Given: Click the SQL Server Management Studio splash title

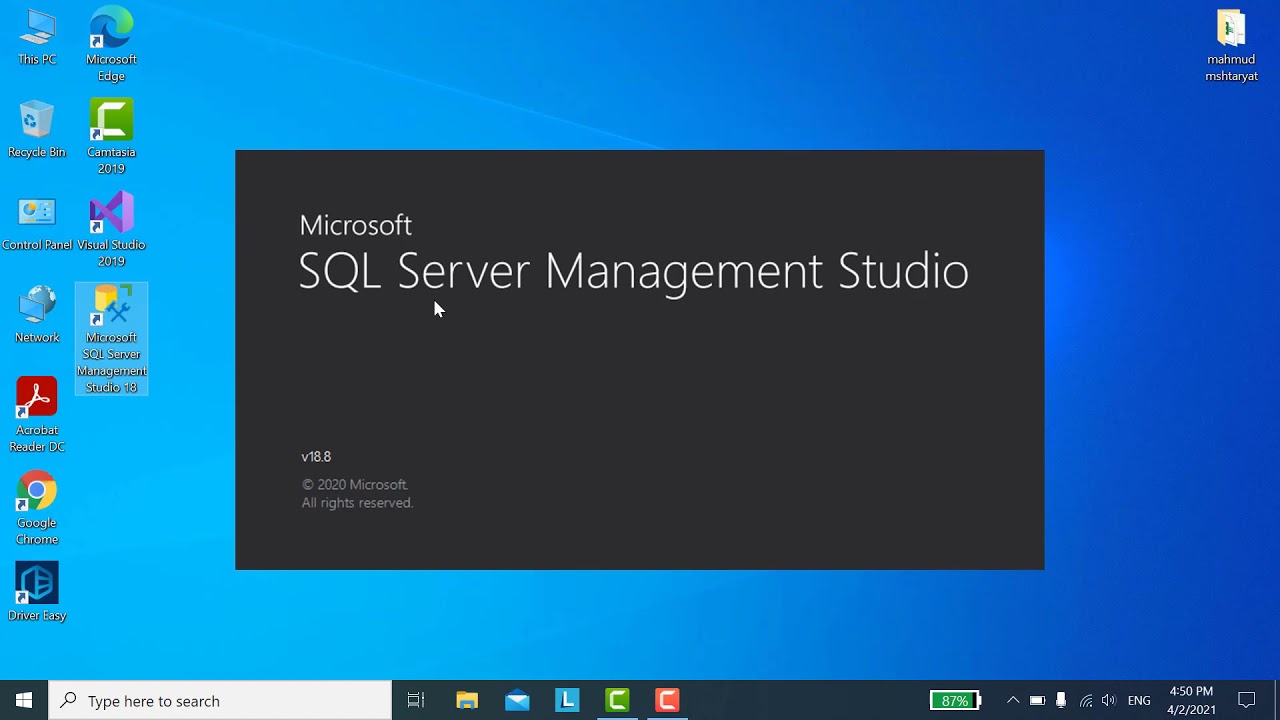Looking at the screenshot, I should 633,271.
